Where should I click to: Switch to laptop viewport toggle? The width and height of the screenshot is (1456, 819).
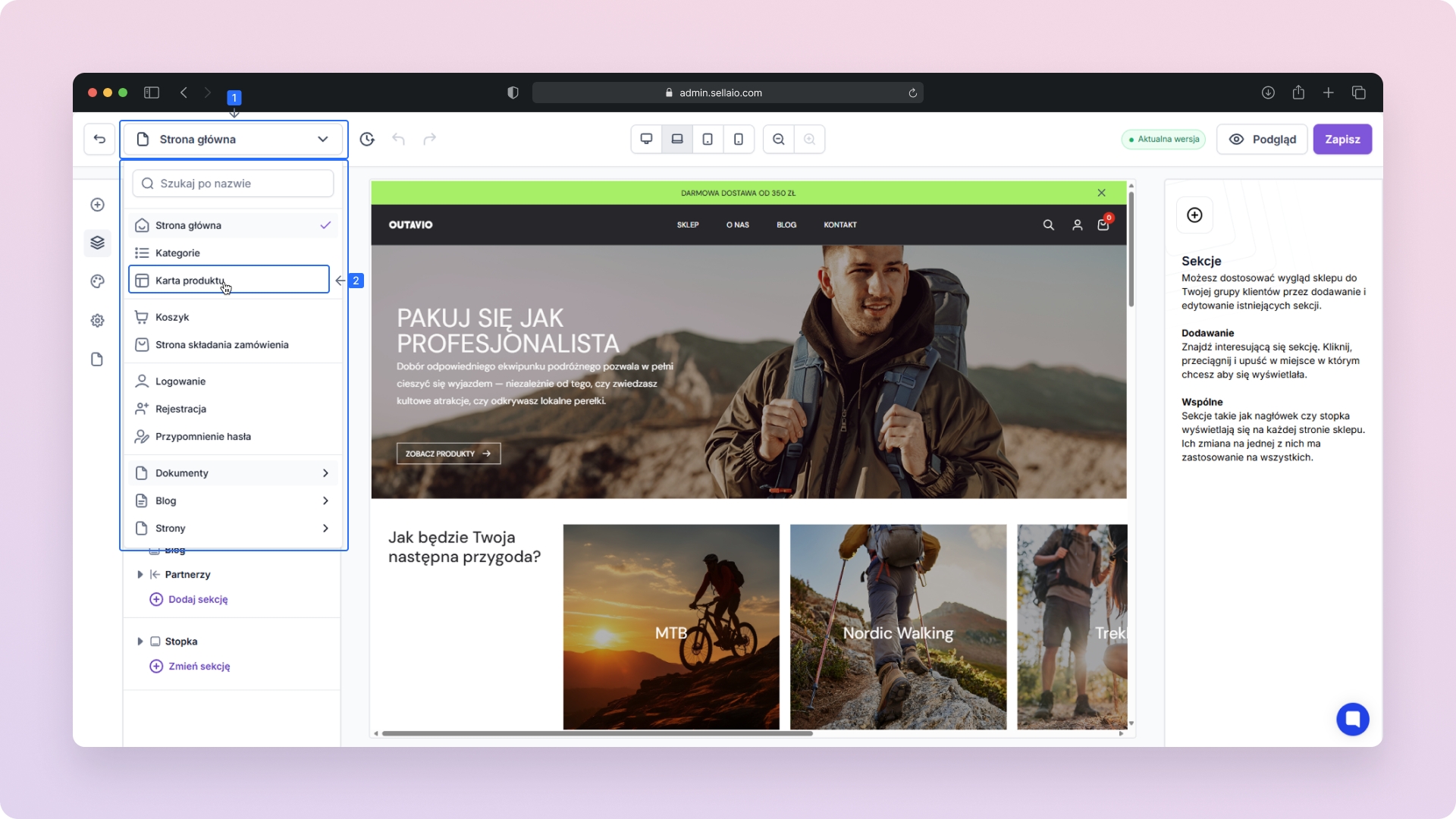pyautogui.click(x=677, y=140)
